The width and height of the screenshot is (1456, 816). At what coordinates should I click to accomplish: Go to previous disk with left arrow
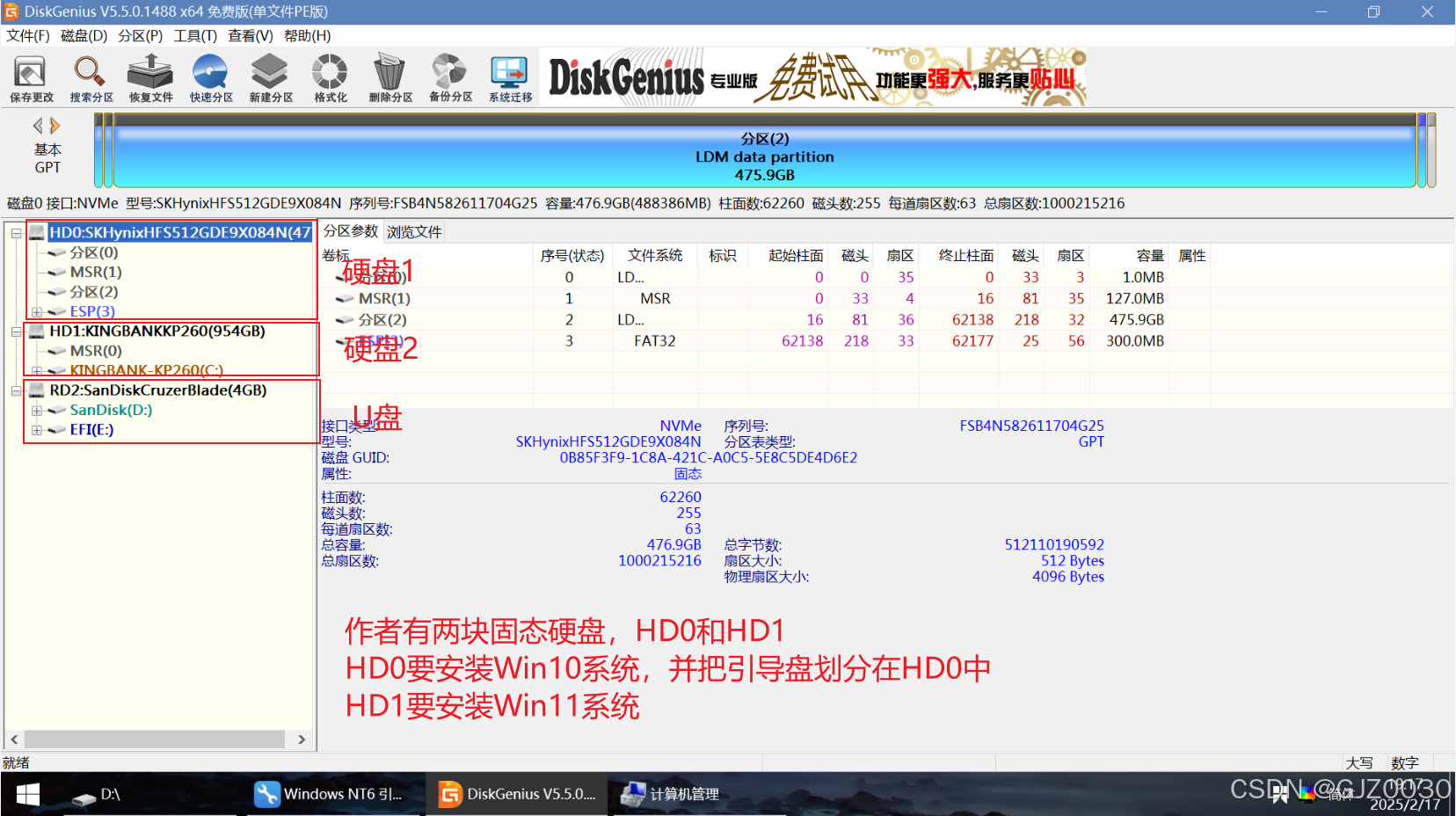38,126
